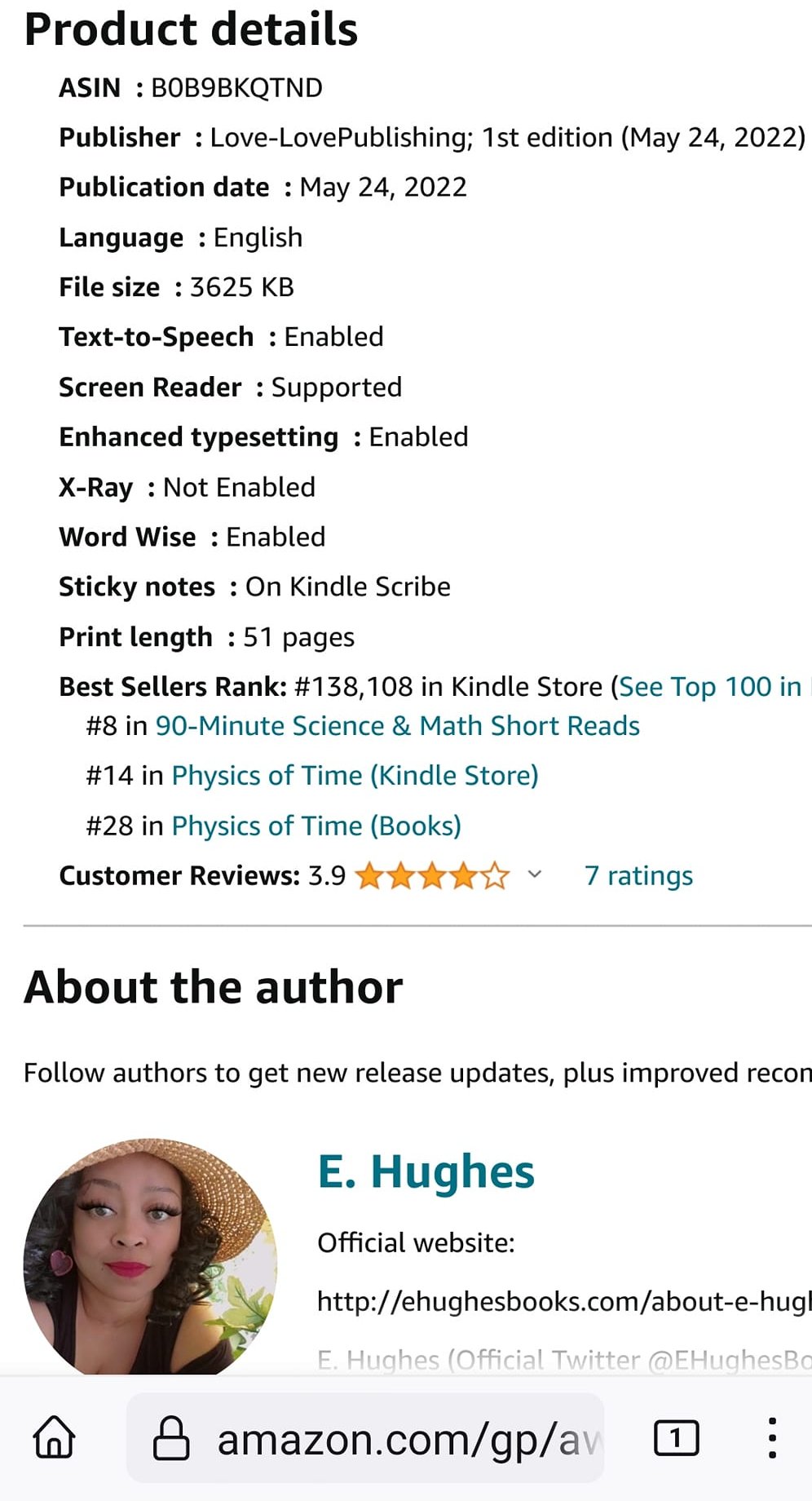The width and height of the screenshot is (812, 1501).
Task: Focus the amazon.com address bar
Action: point(408,1439)
